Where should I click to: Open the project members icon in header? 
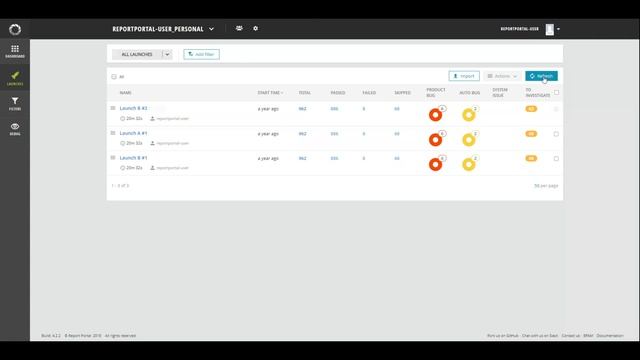(x=239, y=29)
